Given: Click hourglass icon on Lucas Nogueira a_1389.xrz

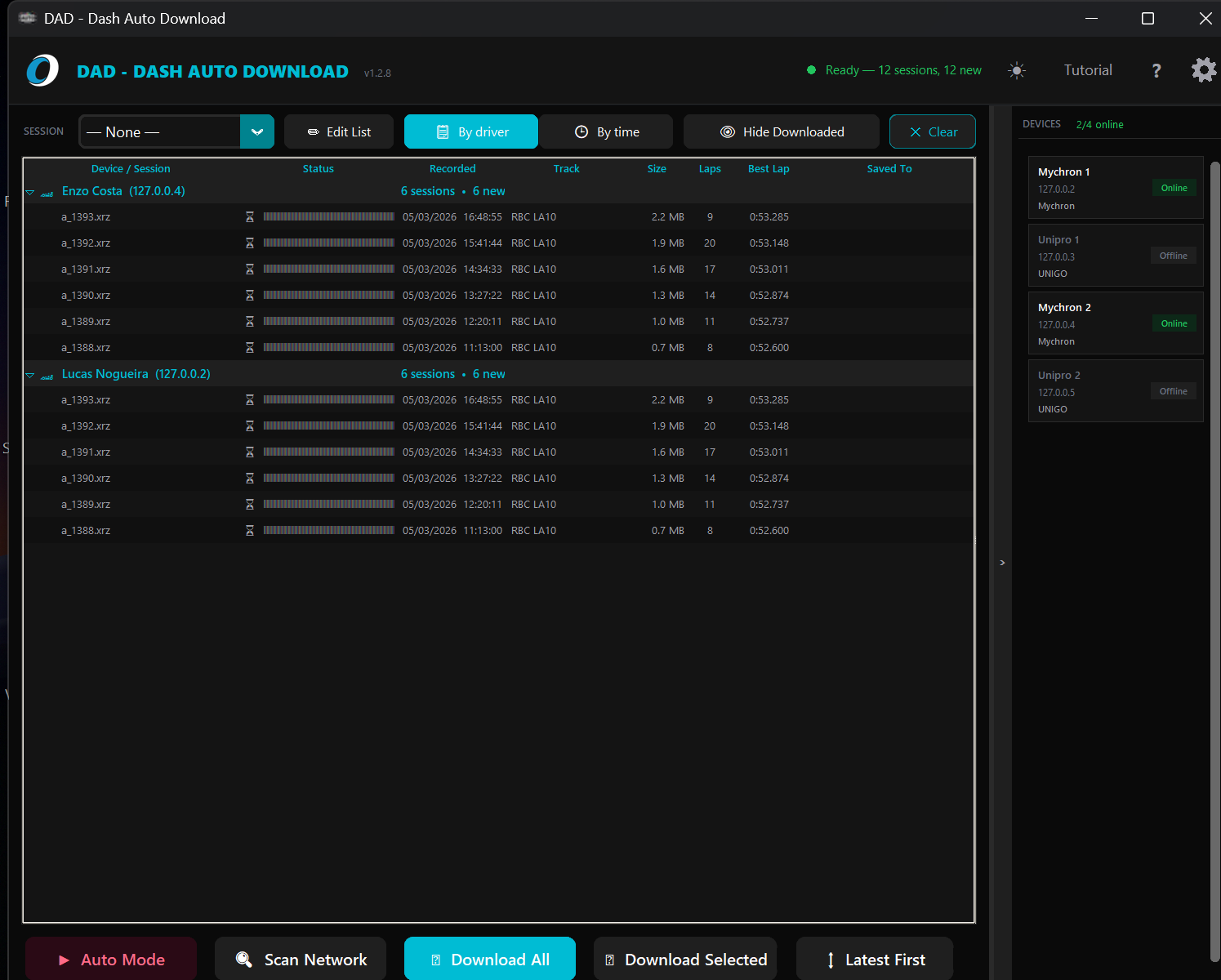Looking at the screenshot, I should click(250, 505).
